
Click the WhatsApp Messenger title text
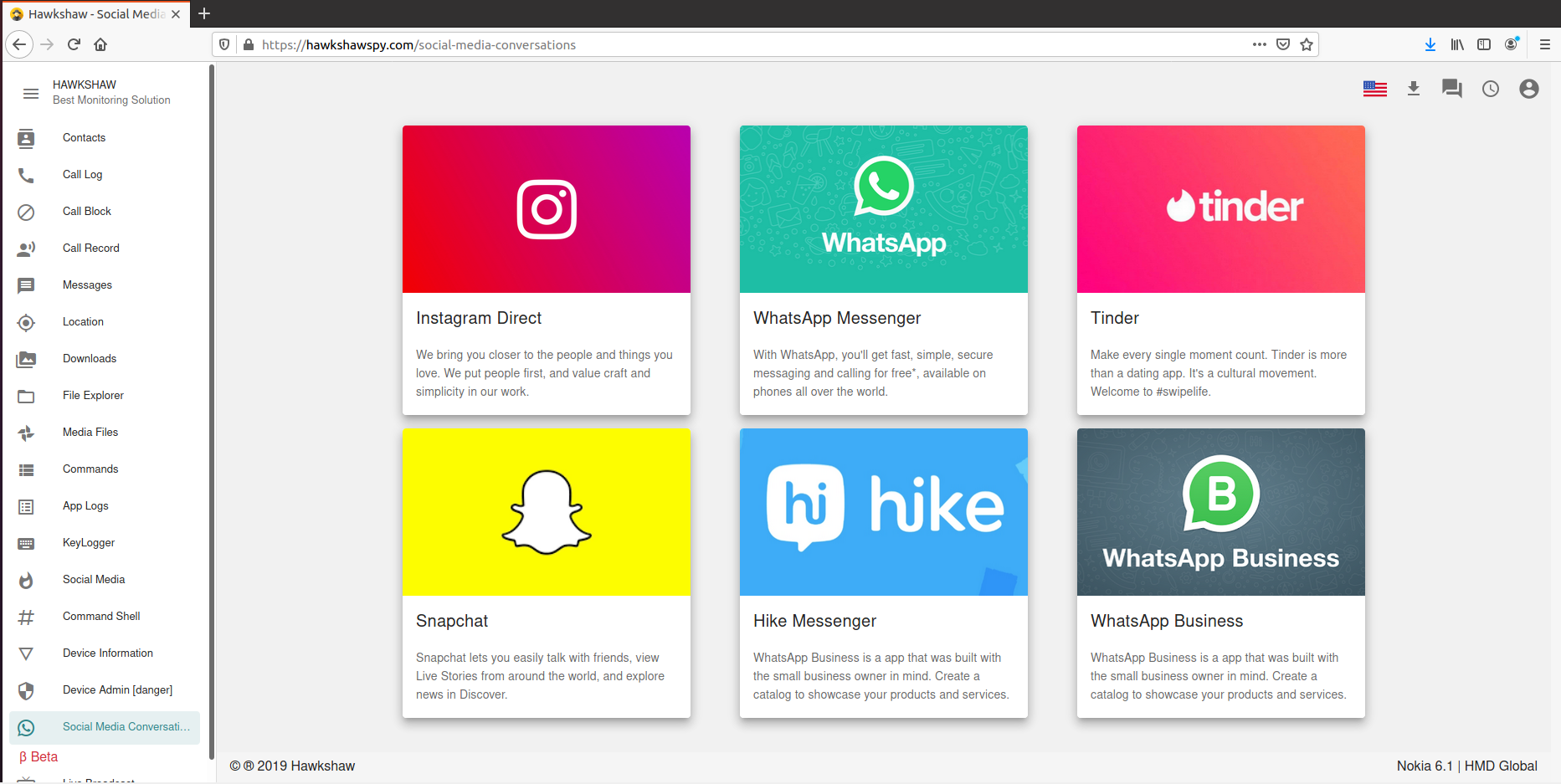(x=837, y=318)
